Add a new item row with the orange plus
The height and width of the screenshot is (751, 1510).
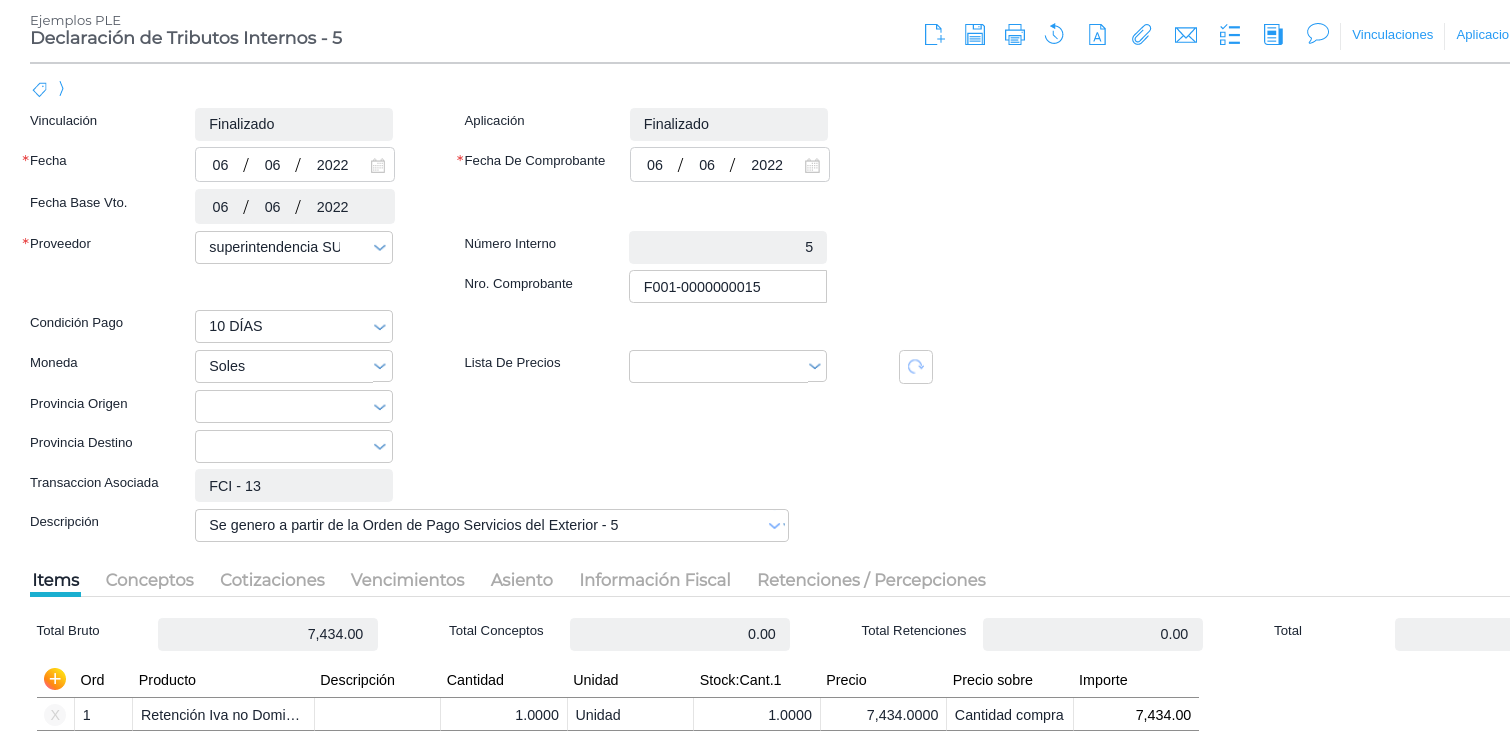click(x=55, y=679)
